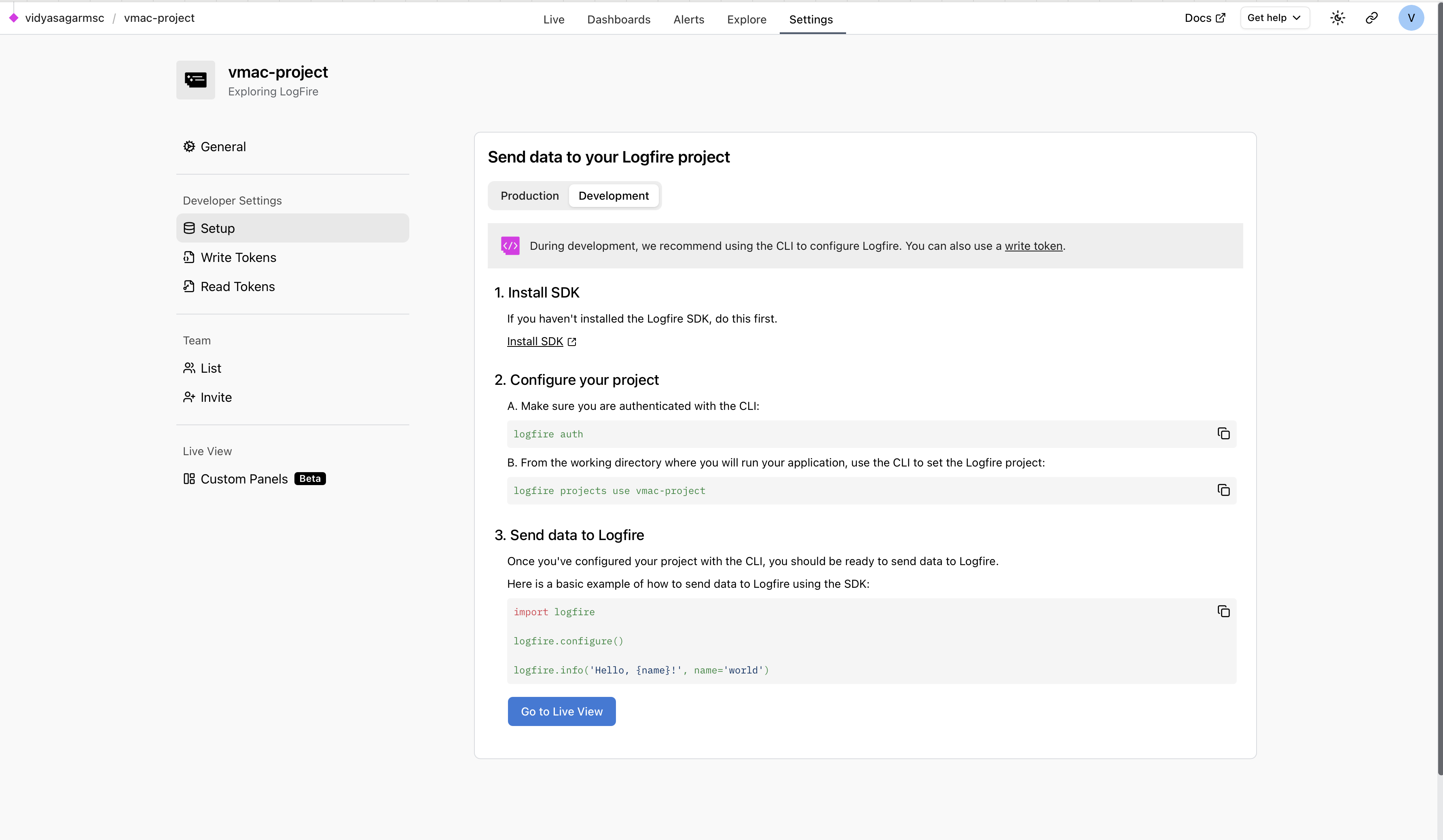Open Write Tokens in the sidebar

point(238,257)
